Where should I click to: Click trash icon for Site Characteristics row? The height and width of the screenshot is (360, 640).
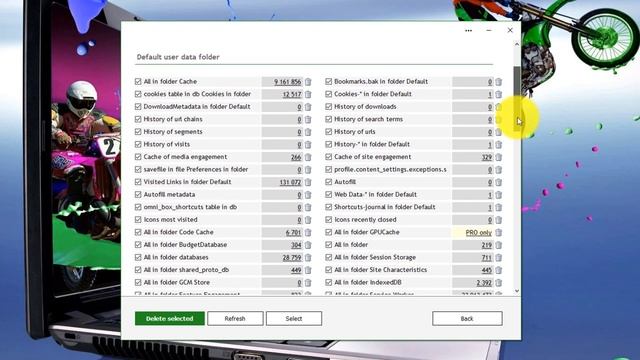coord(499,270)
